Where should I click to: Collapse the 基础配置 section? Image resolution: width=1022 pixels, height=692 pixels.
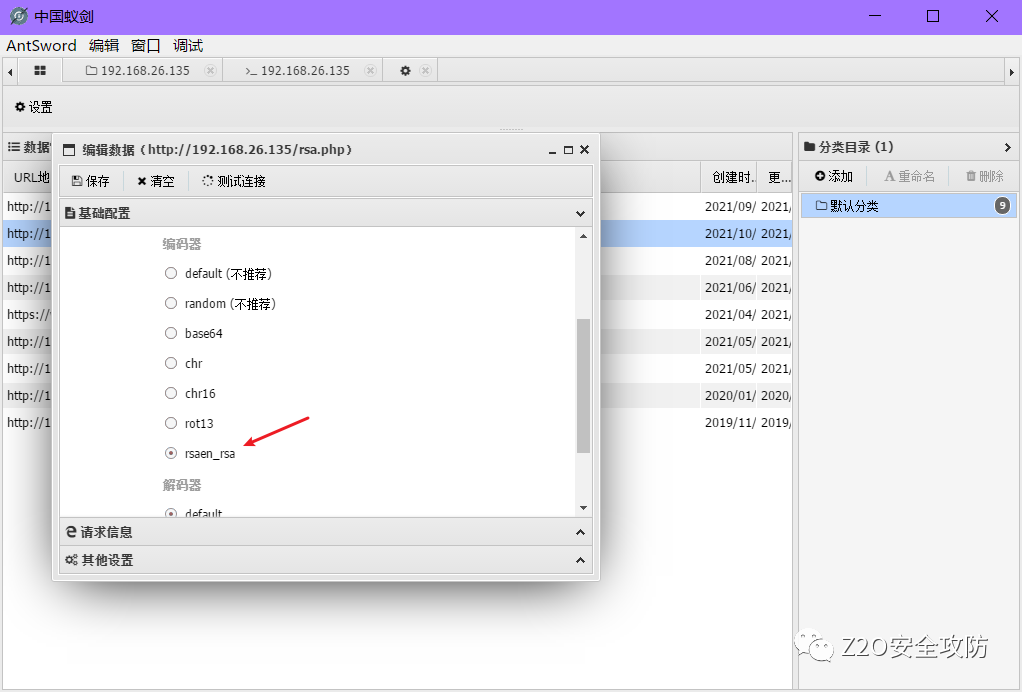point(580,213)
